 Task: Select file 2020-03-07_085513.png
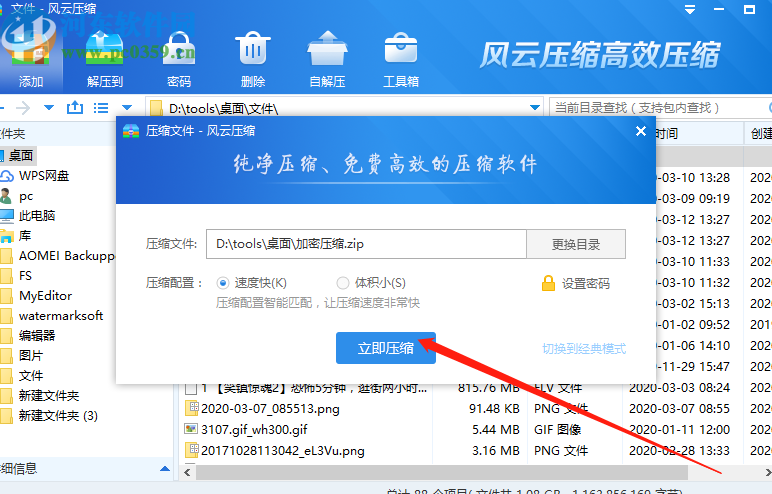(x=270, y=409)
